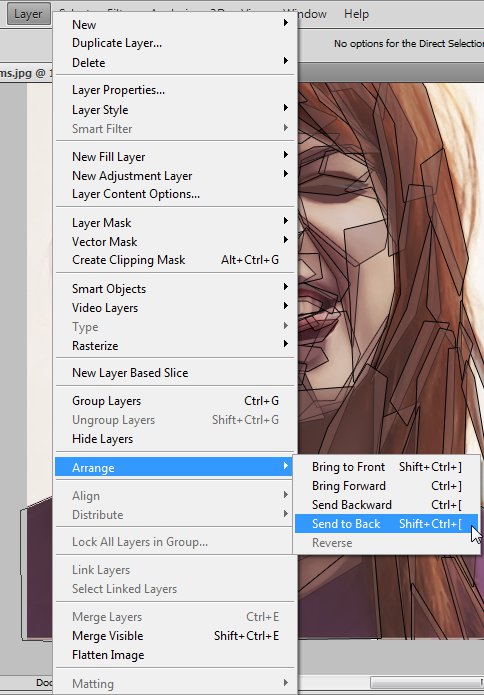Open the Delete submenu
The image size is (484, 695).
[175, 62]
